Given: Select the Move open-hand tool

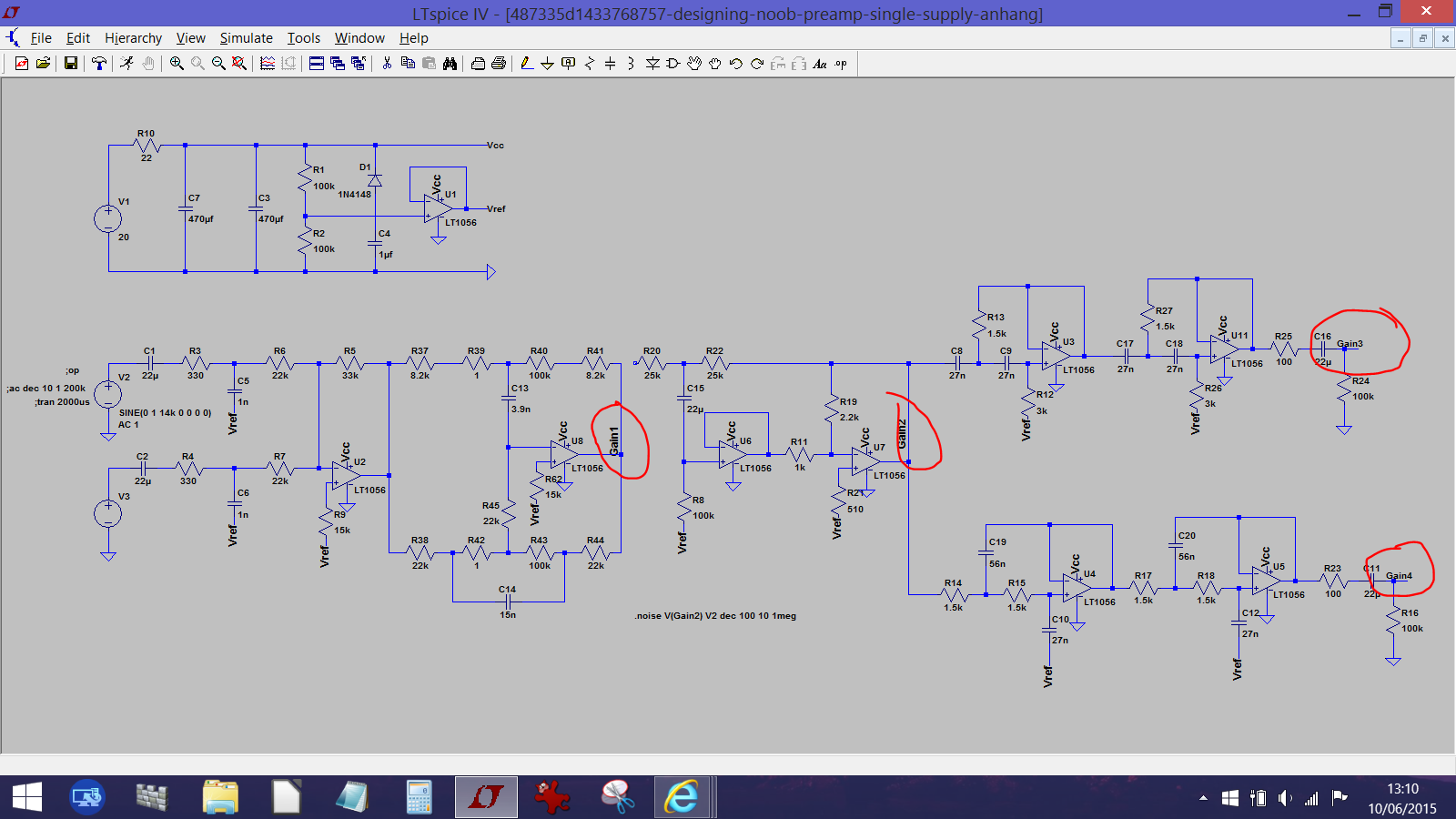Looking at the screenshot, I should pos(694,64).
